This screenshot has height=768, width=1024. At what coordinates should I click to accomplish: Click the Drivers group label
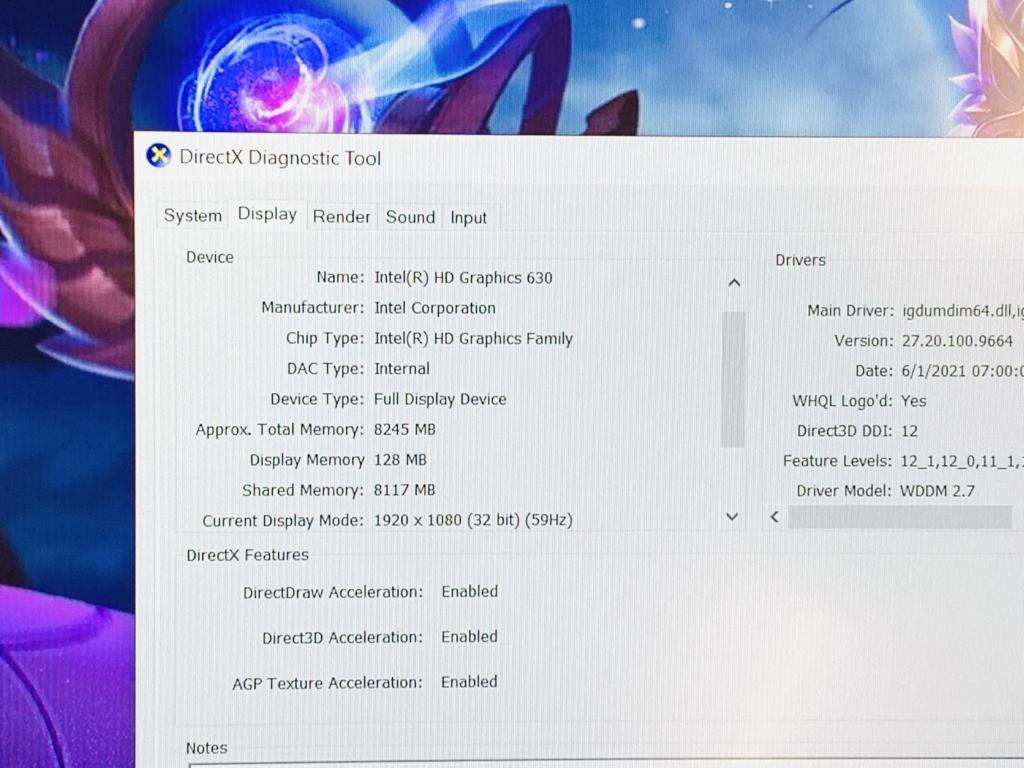coord(801,260)
